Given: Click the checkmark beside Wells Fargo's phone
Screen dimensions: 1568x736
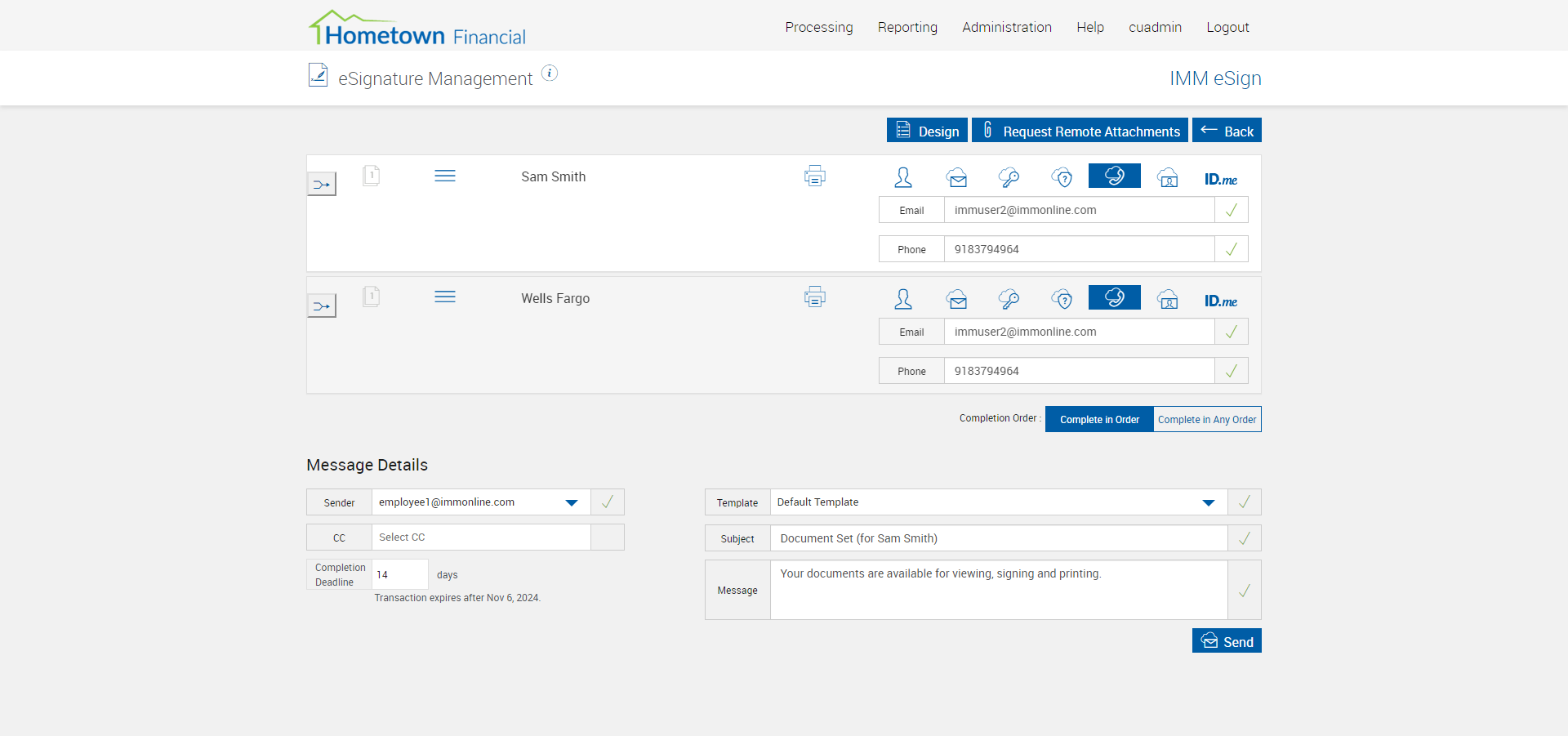Looking at the screenshot, I should point(1232,371).
